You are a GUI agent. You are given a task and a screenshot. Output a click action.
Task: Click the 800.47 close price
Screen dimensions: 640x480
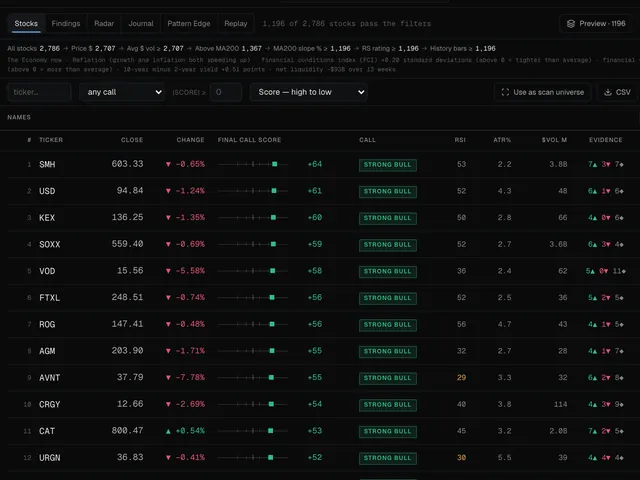point(127,430)
